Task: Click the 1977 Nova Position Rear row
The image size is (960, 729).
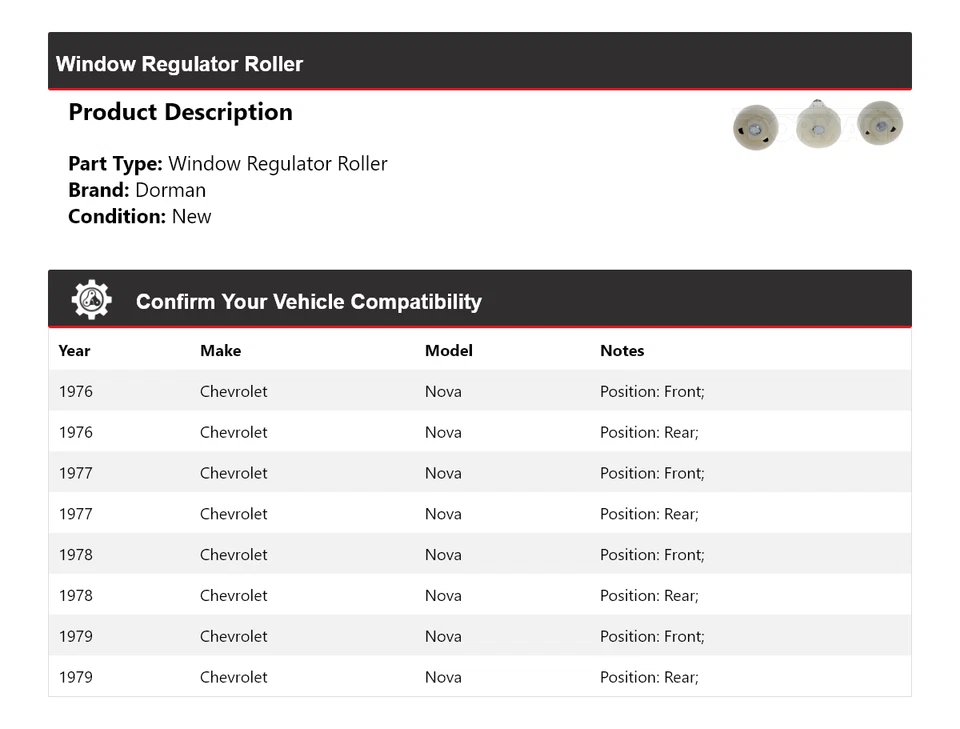Action: (479, 514)
